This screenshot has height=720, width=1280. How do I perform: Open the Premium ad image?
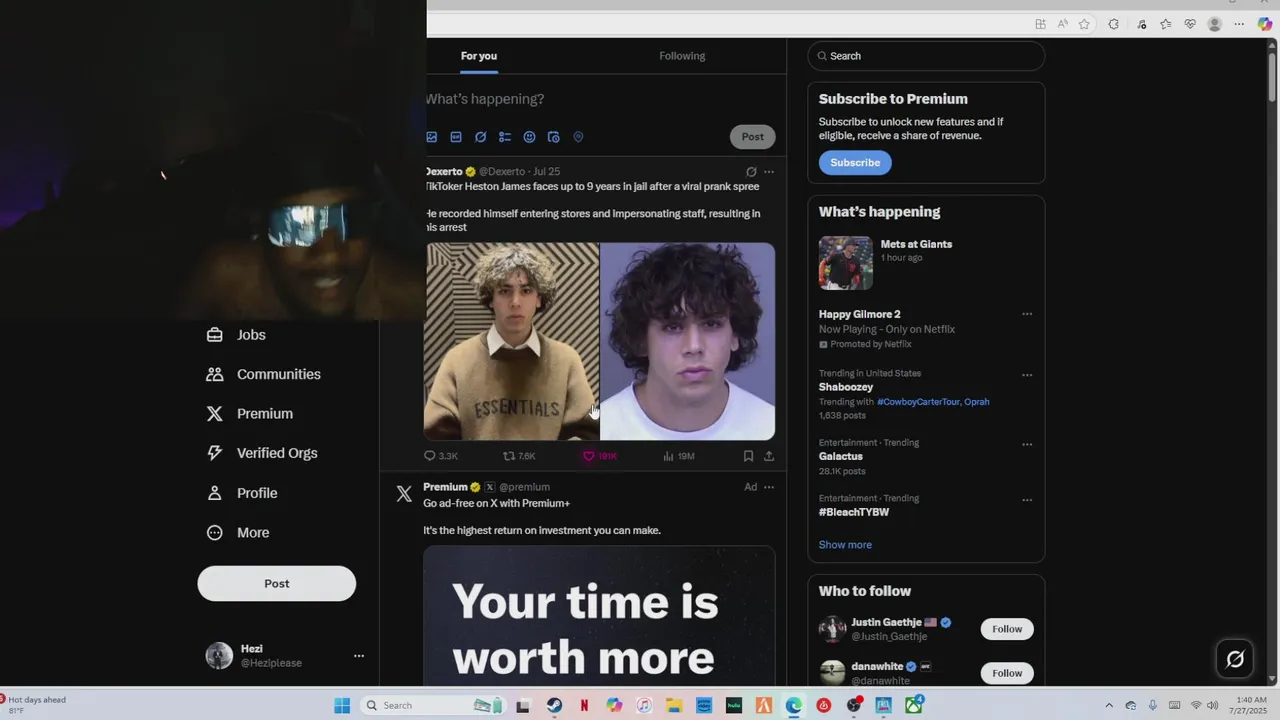click(599, 616)
